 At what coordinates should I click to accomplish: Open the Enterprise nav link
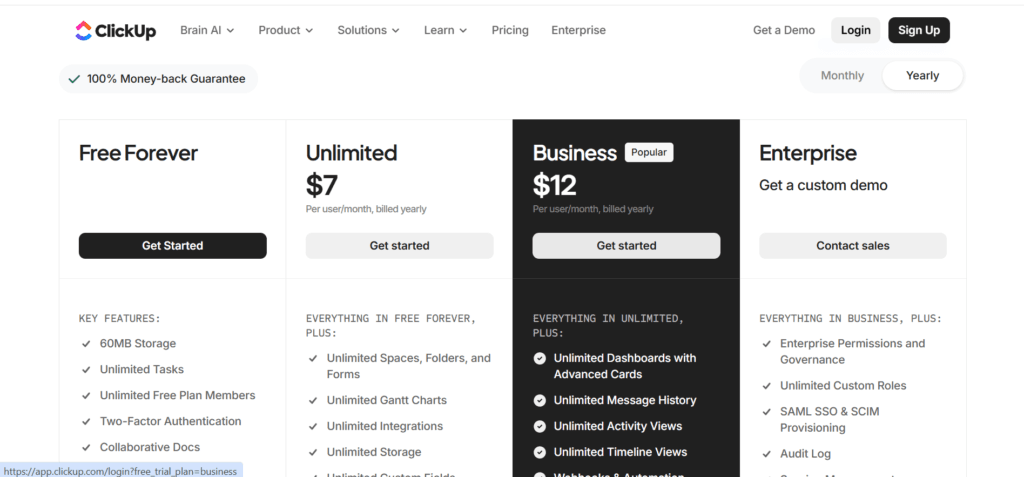[578, 30]
